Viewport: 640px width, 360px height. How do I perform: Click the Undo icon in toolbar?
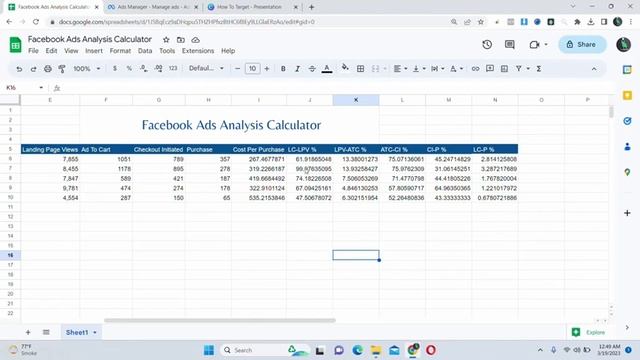click(x=19, y=69)
